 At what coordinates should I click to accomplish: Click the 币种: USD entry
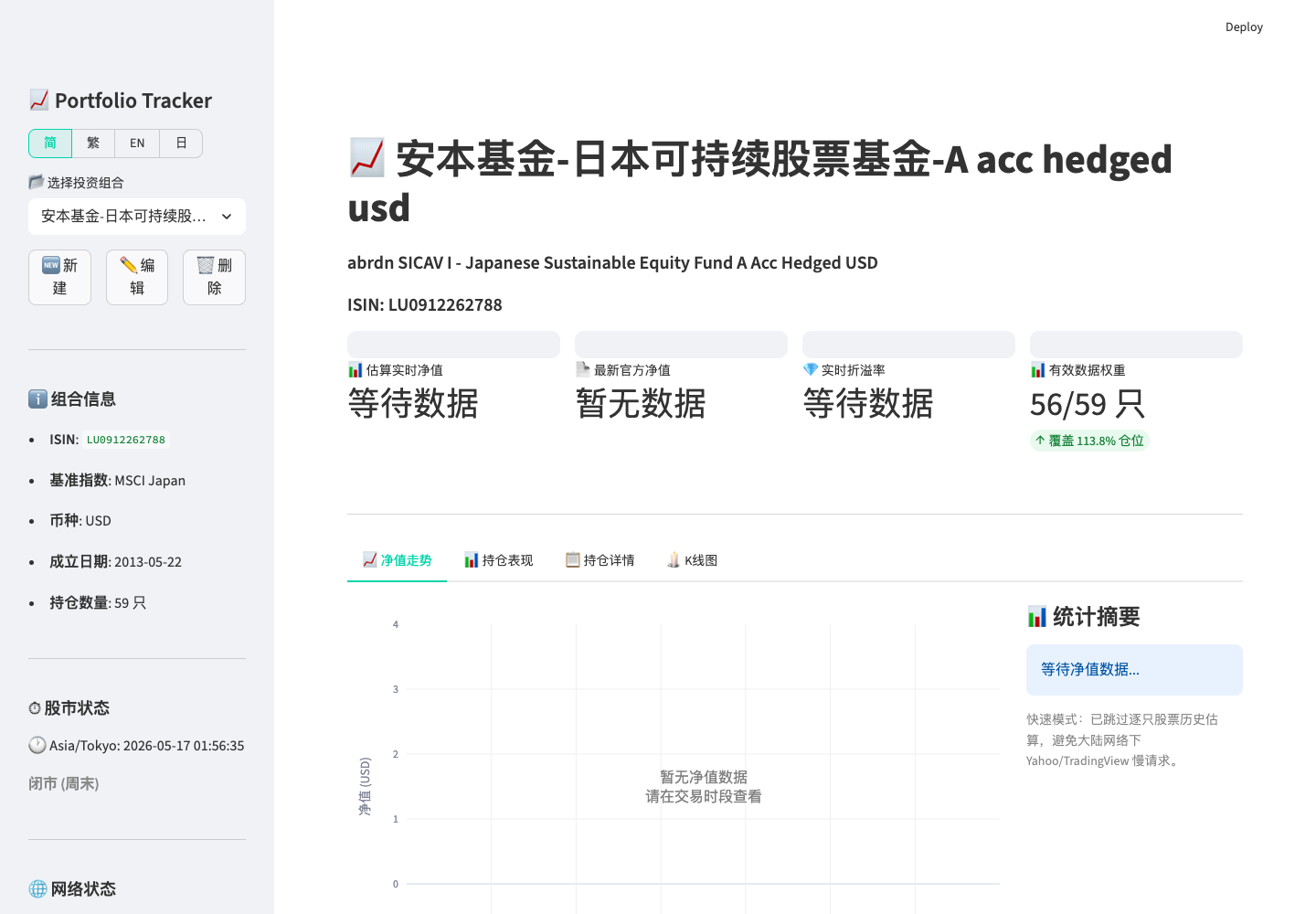tap(80, 520)
